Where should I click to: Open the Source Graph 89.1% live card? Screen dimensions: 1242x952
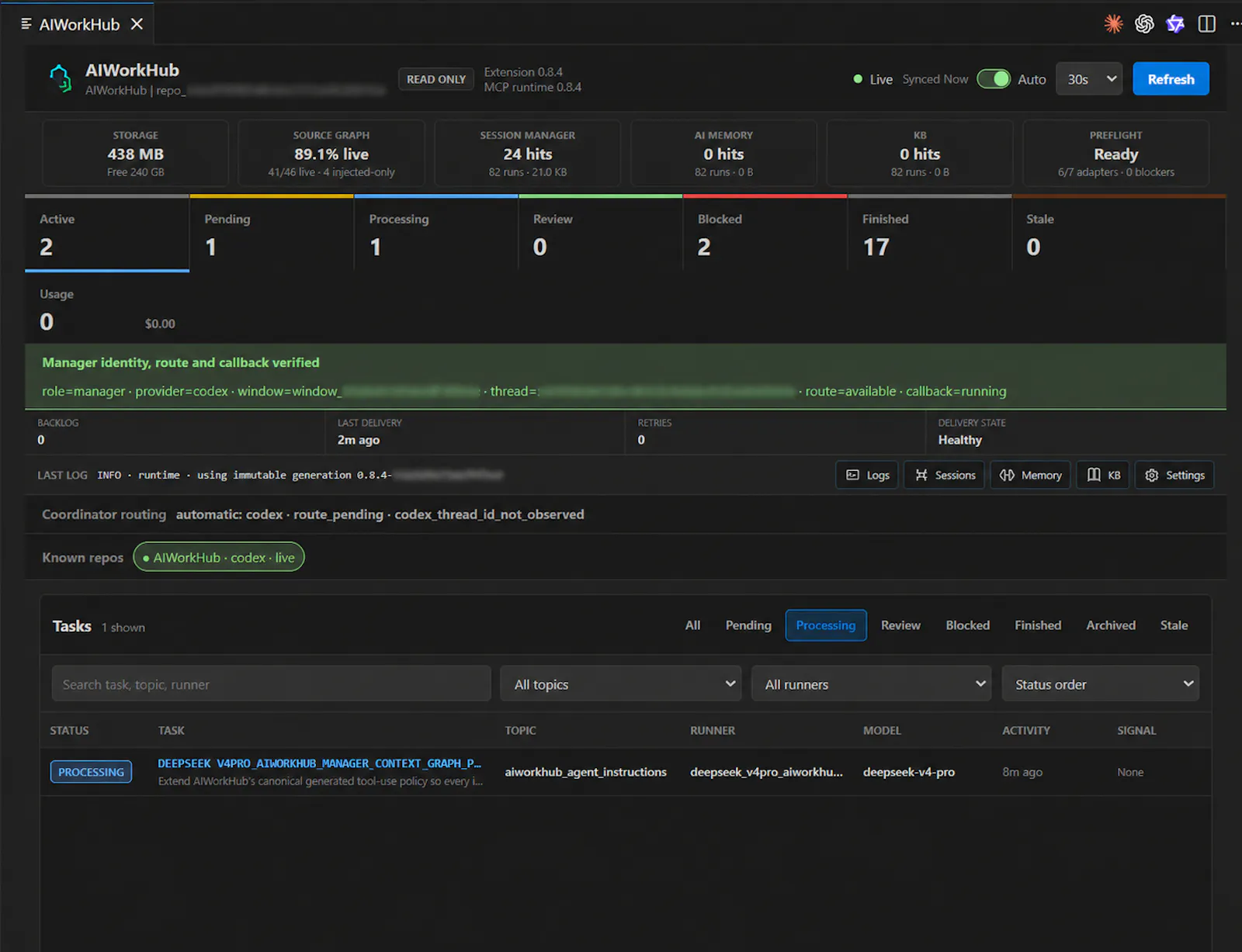pyautogui.click(x=331, y=154)
